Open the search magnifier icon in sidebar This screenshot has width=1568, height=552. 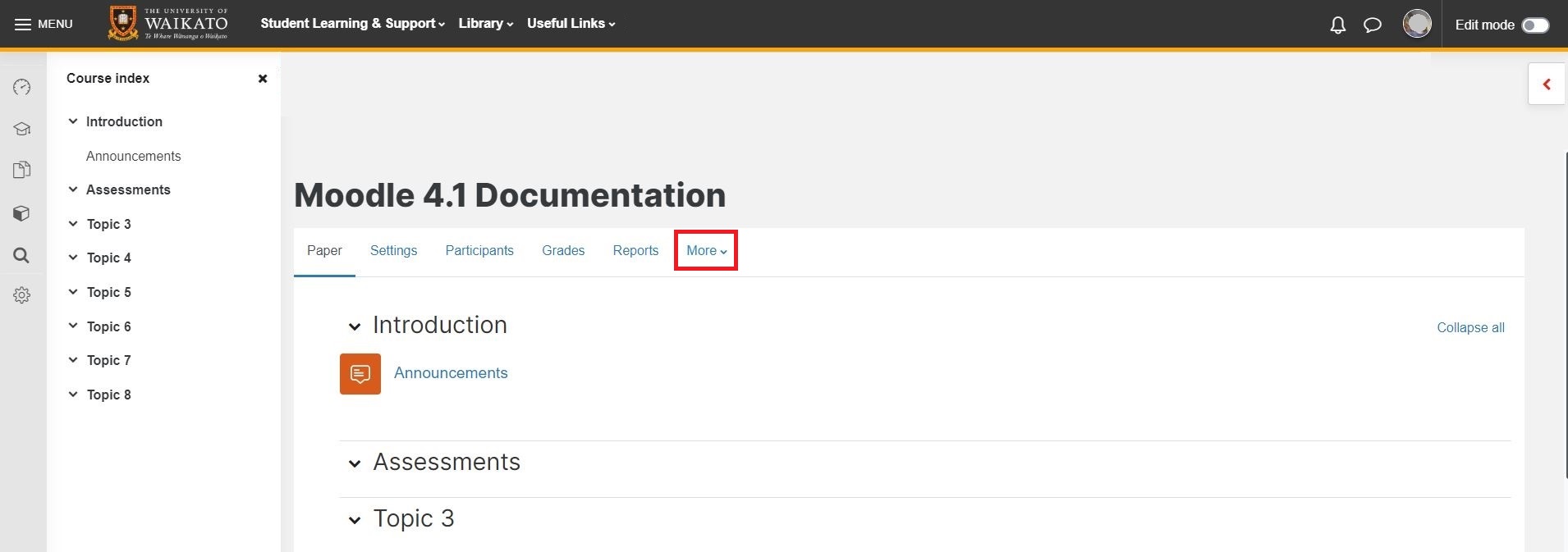coord(22,255)
